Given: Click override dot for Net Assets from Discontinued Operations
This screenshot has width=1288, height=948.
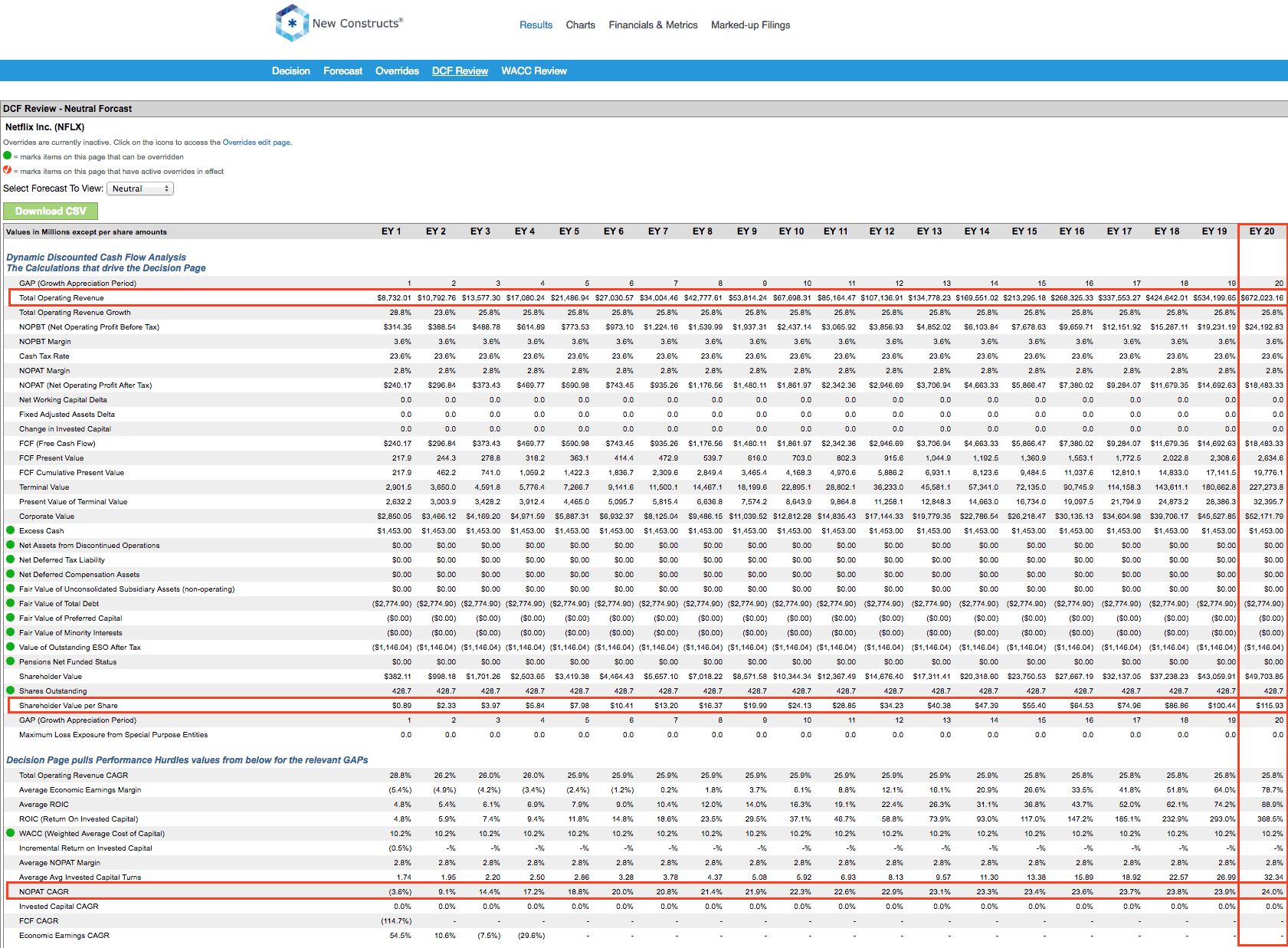Looking at the screenshot, I should point(11,545).
